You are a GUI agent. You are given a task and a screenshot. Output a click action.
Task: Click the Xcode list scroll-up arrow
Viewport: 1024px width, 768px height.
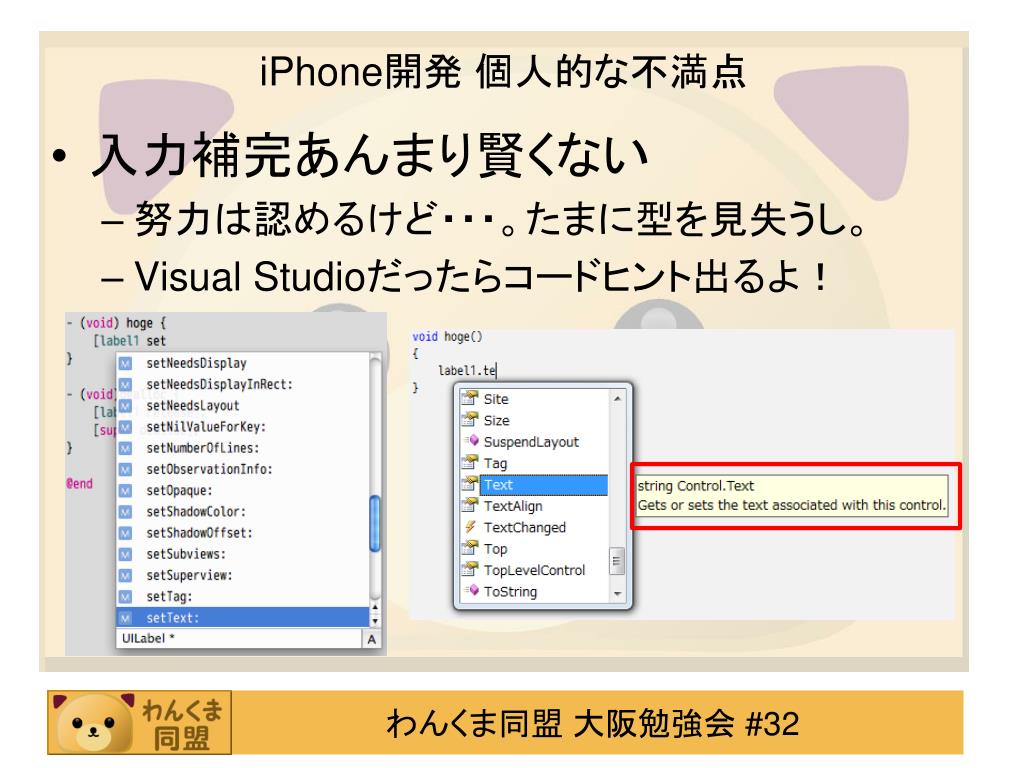pyautogui.click(x=375, y=607)
